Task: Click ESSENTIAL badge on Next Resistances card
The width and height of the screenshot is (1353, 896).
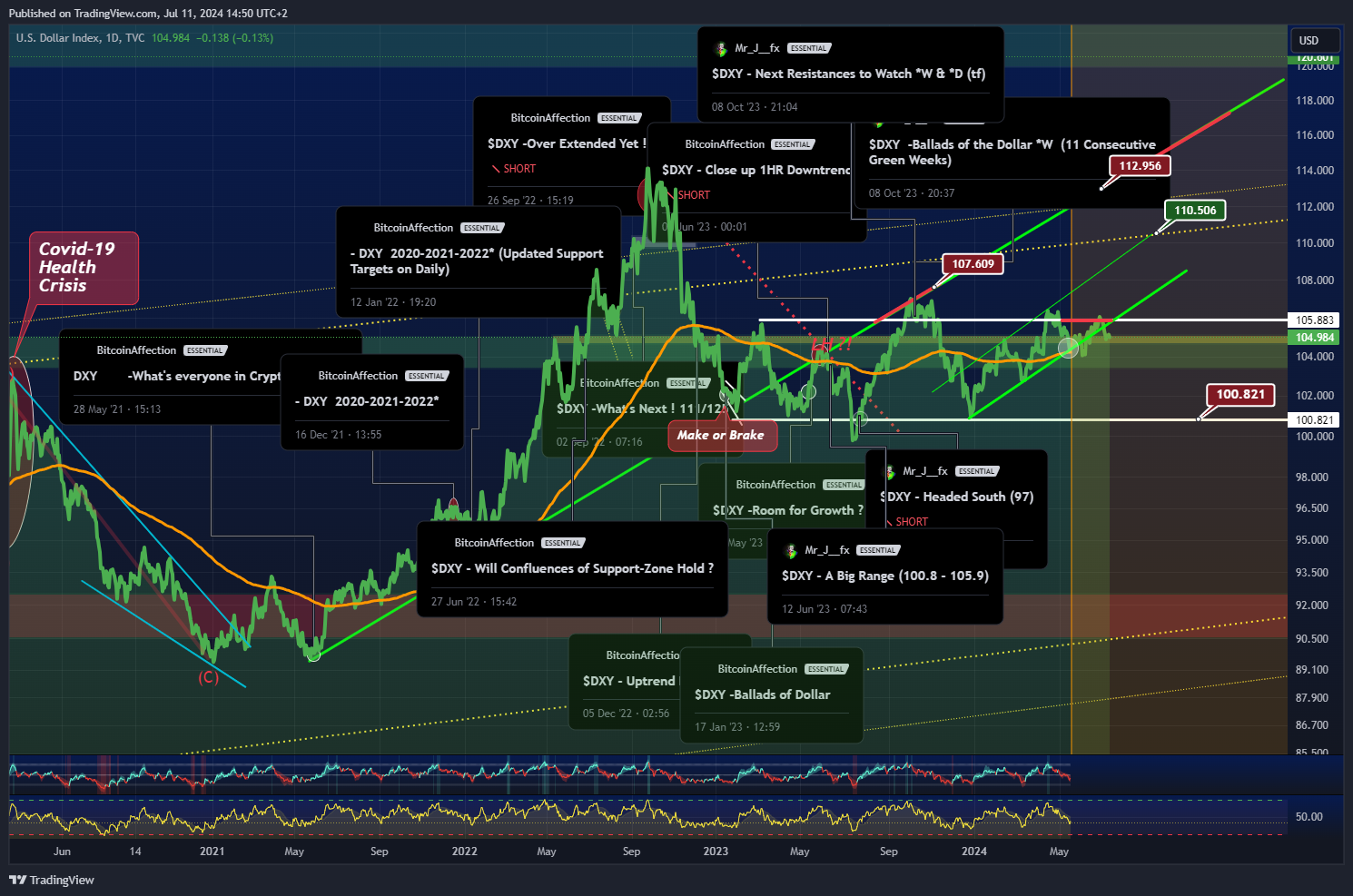Action: click(x=809, y=48)
